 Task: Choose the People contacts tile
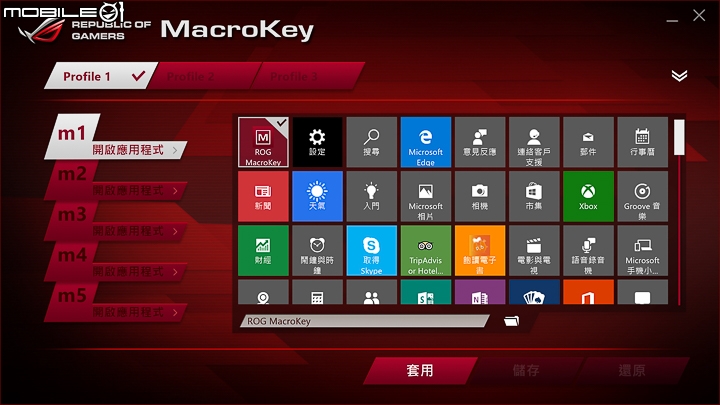[371, 292]
